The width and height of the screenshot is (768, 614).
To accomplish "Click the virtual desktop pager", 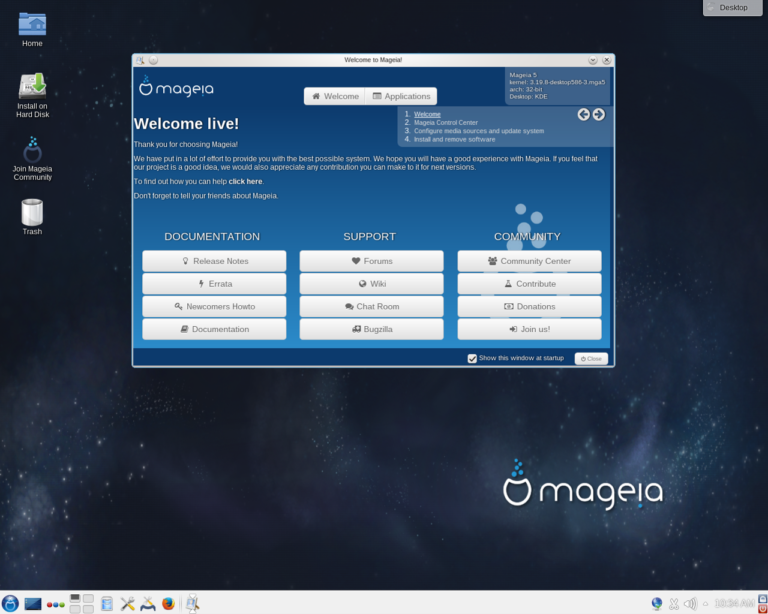I will pyautogui.click(x=82, y=603).
